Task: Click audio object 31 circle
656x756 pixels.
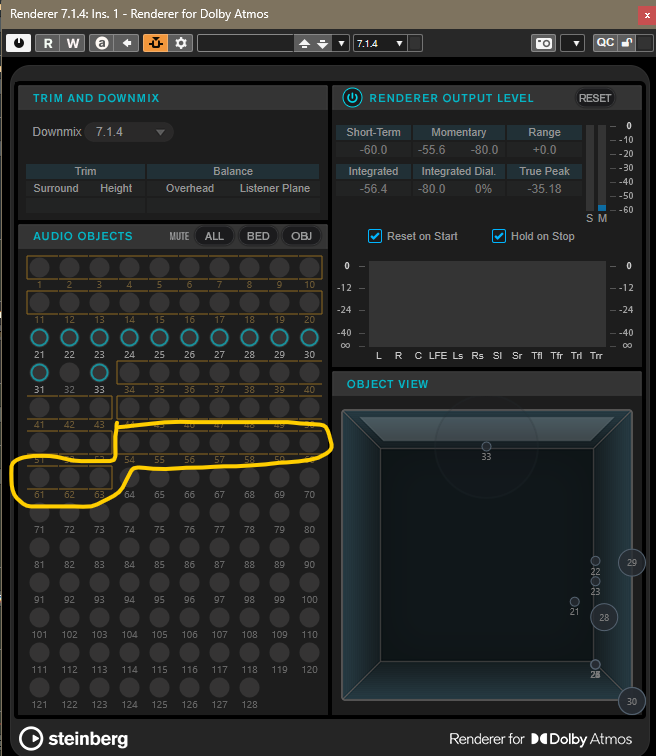Action: tap(39, 373)
